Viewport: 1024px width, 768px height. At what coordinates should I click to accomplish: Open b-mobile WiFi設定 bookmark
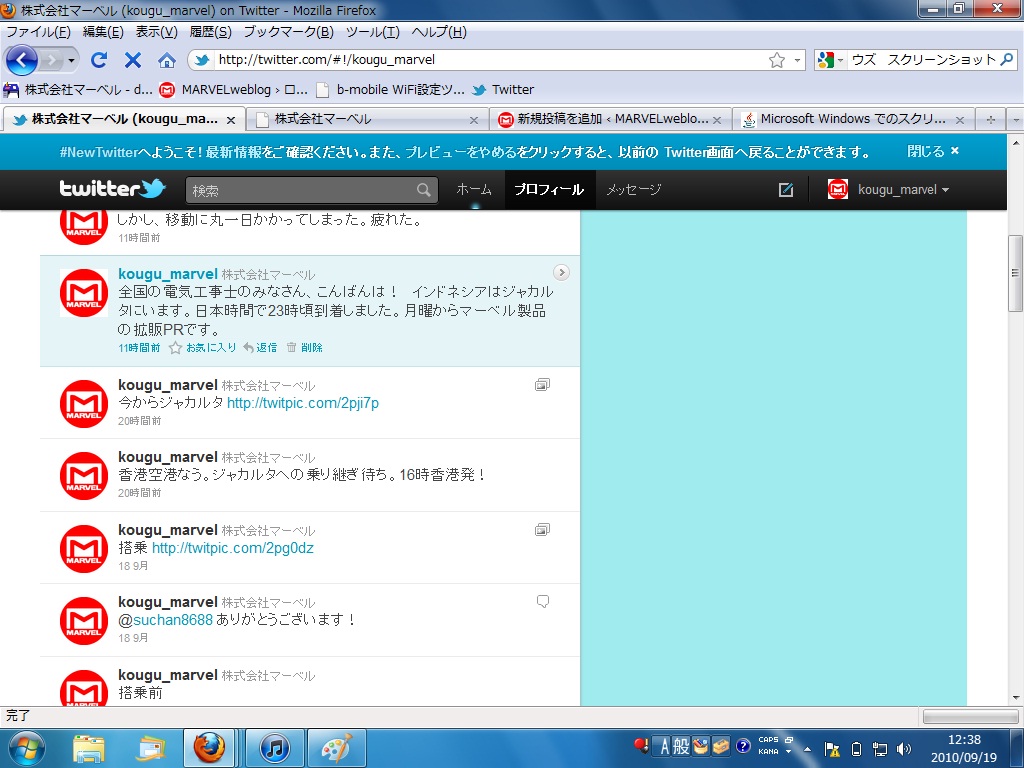(390, 90)
